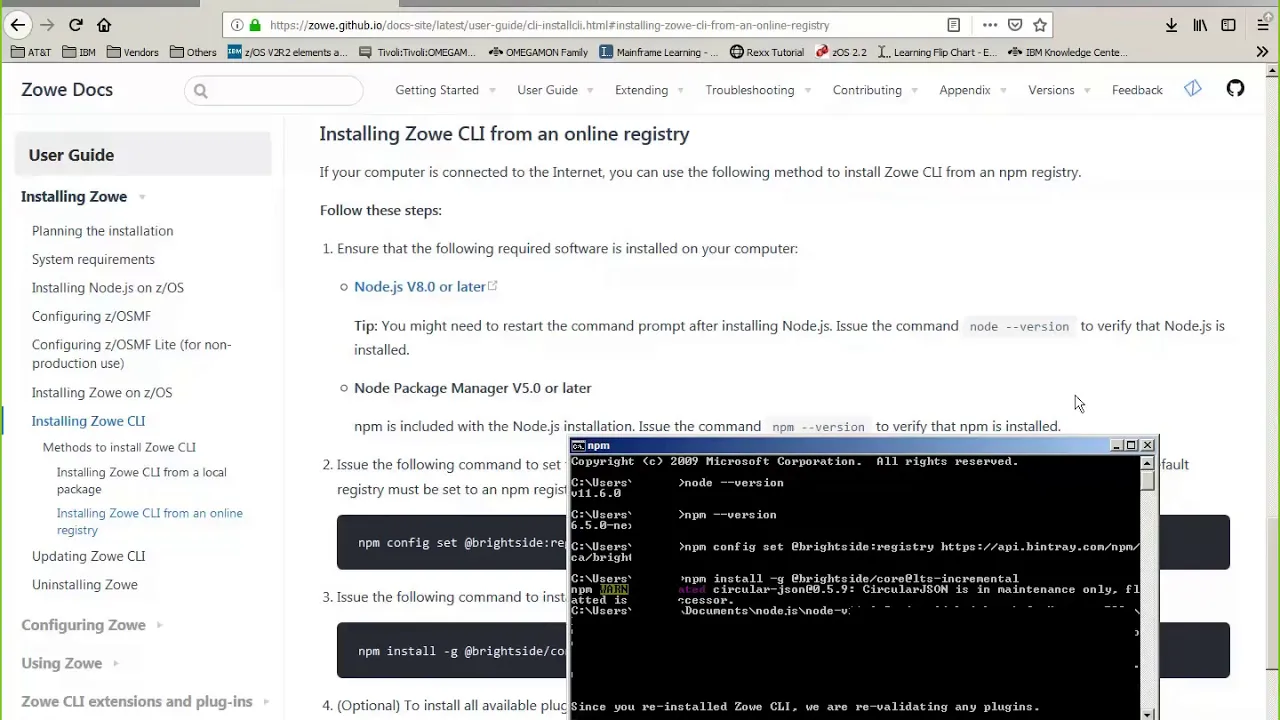Image resolution: width=1280 pixels, height=720 pixels.
Task: Expand the Contributing menu
Action: pyautogui.click(x=875, y=90)
